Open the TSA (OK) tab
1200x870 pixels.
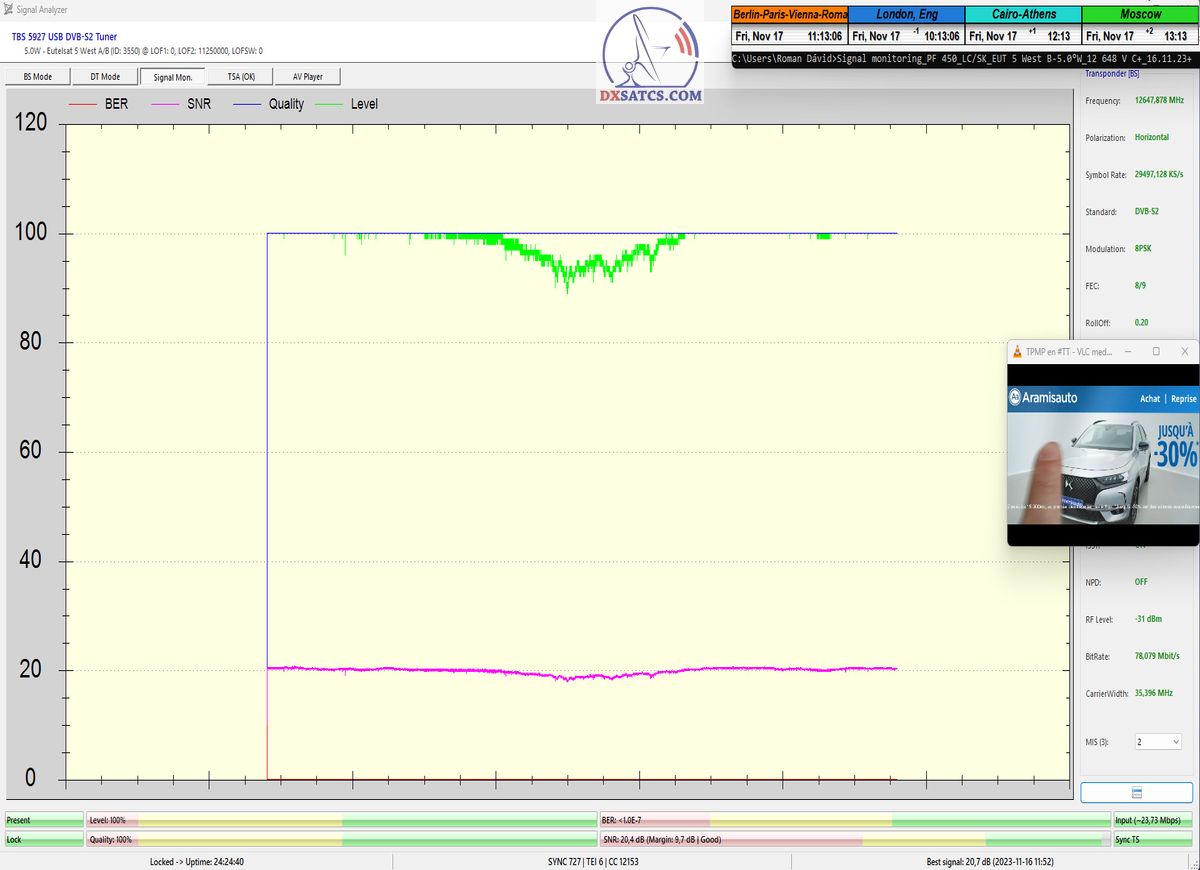[241, 76]
